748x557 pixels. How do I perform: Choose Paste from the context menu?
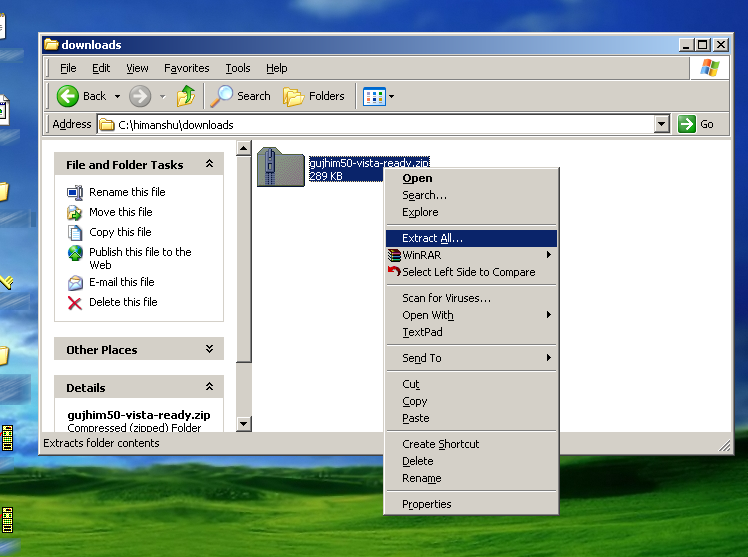point(471,418)
